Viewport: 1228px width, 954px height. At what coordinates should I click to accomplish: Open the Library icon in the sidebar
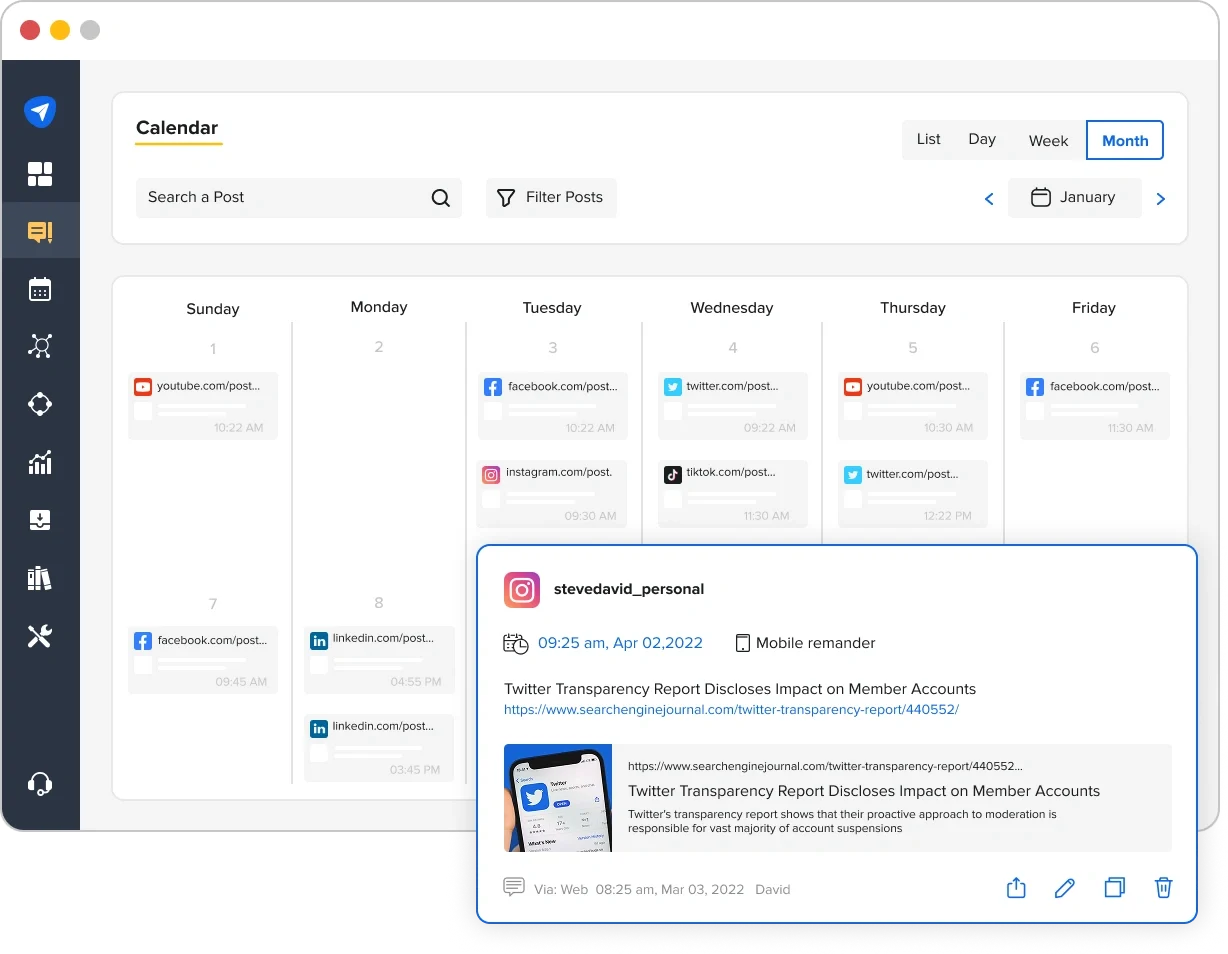coord(40,577)
